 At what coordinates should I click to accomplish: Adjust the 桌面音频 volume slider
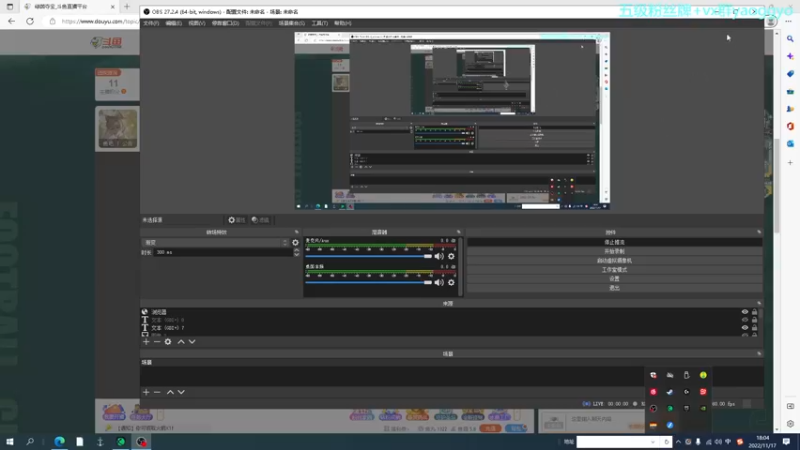click(x=368, y=282)
